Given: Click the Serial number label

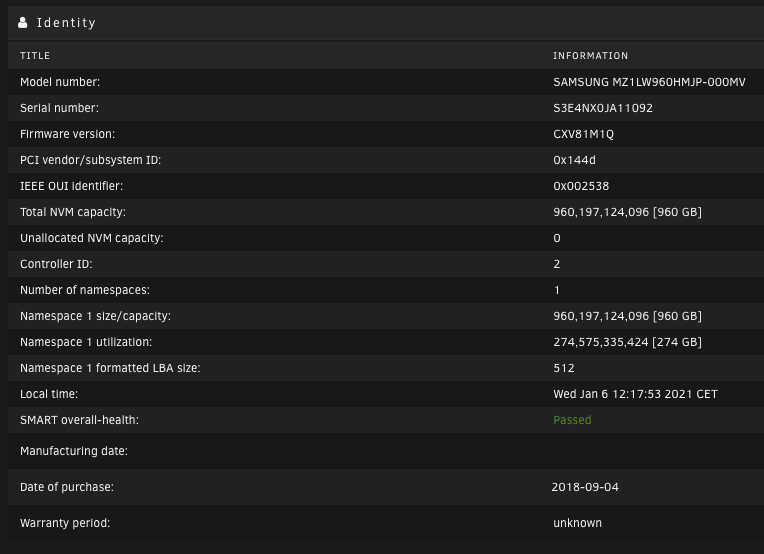Looking at the screenshot, I should 59,108.
